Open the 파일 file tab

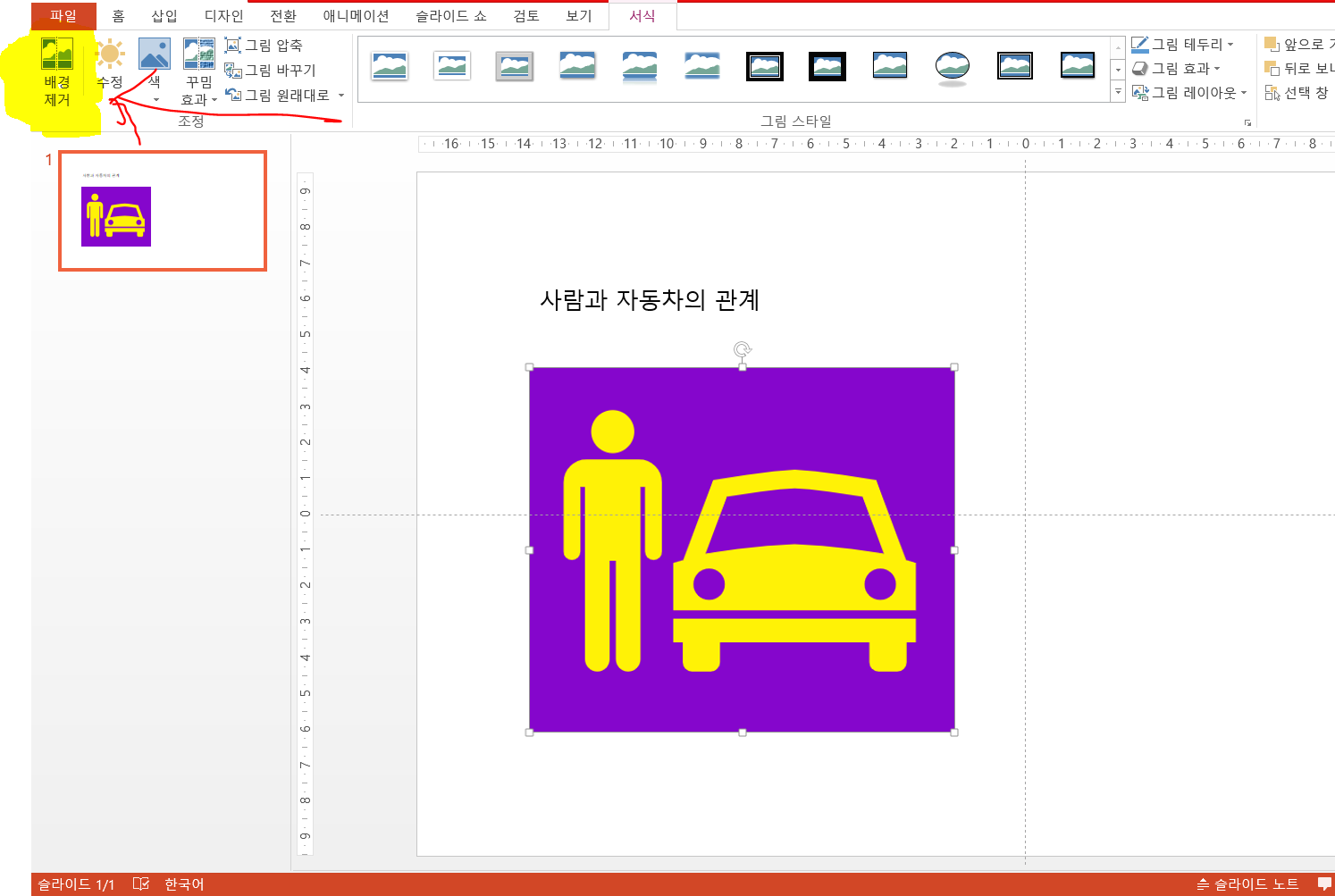click(x=63, y=16)
